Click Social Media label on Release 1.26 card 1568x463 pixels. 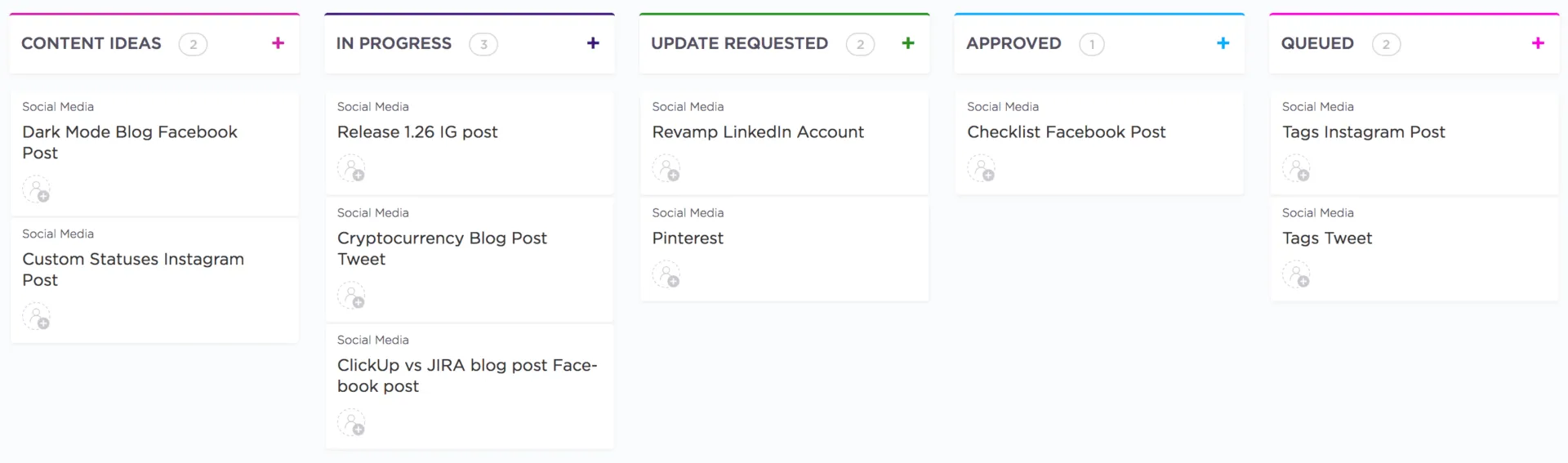point(373,107)
